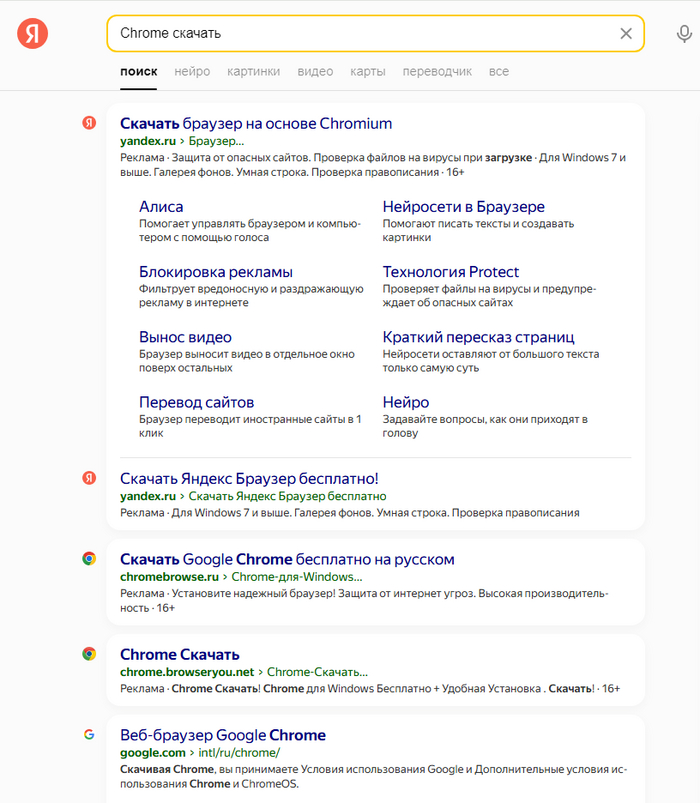Switch to the картинки tab
Image resolution: width=700 pixels, height=803 pixels.
pos(253,72)
